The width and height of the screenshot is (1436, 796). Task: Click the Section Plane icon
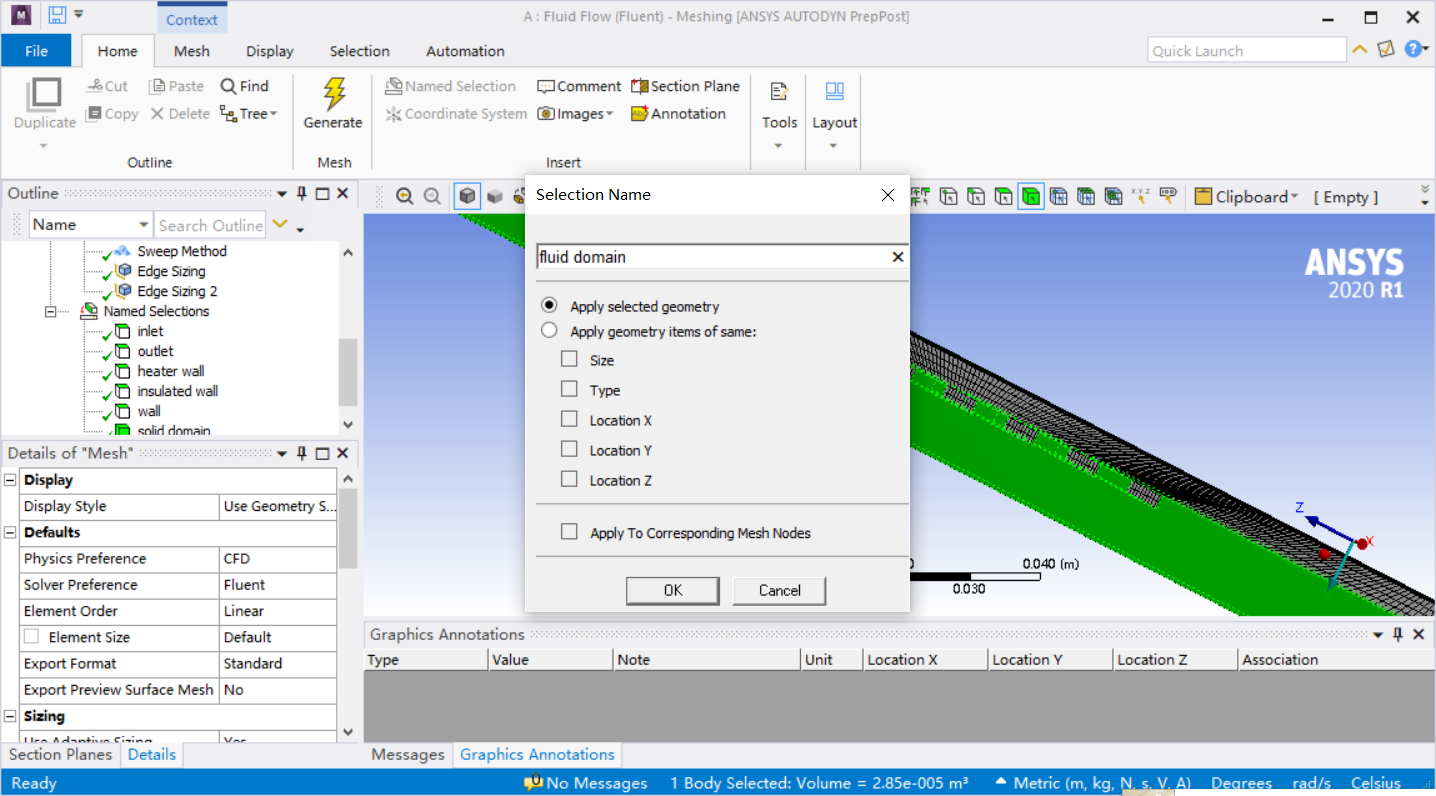tap(639, 86)
